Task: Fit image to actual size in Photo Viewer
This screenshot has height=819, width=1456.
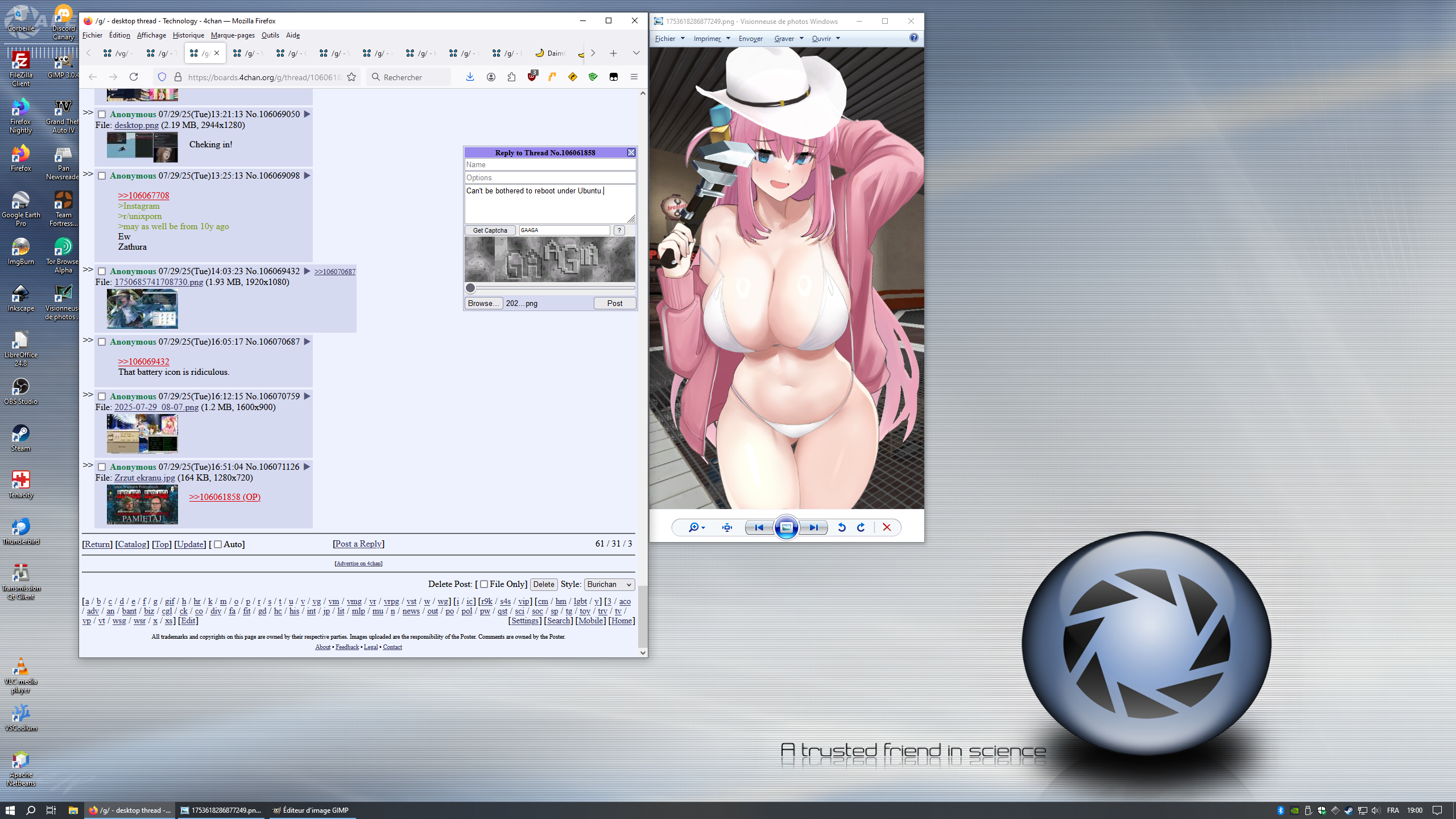Action: pyautogui.click(x=727, y=527)
